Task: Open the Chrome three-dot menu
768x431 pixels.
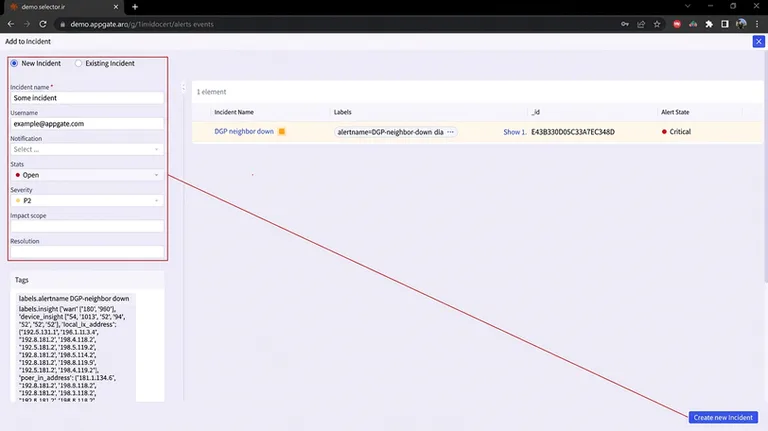Action: pos(757,24)
